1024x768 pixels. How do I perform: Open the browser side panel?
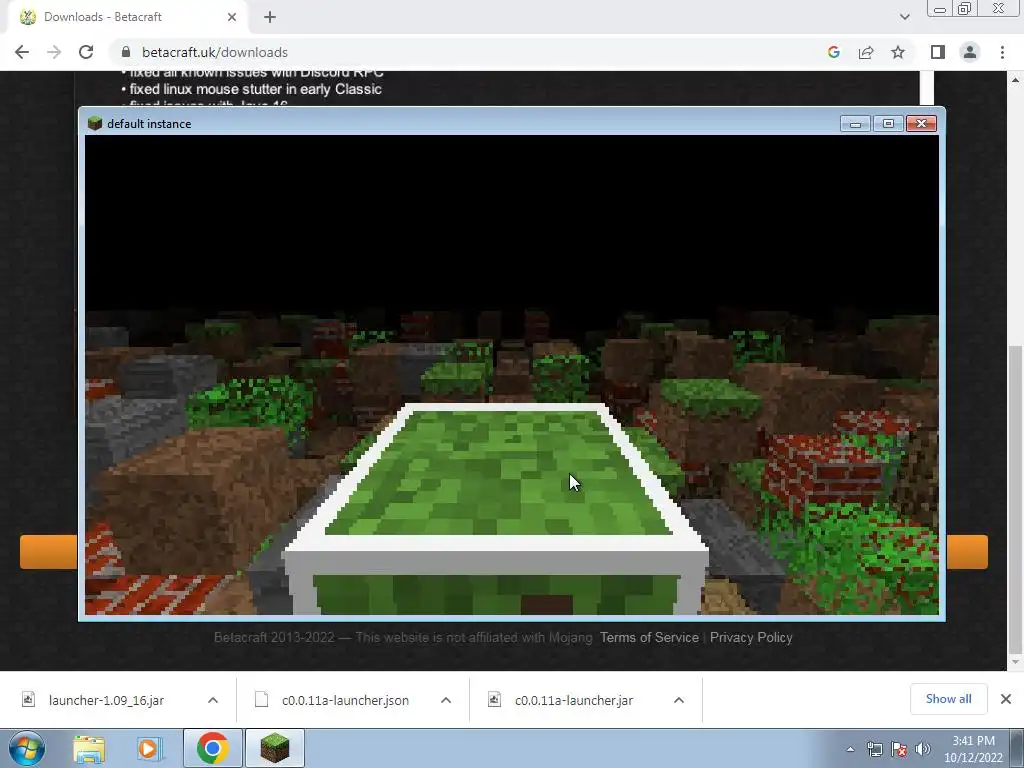coord(938,52)
